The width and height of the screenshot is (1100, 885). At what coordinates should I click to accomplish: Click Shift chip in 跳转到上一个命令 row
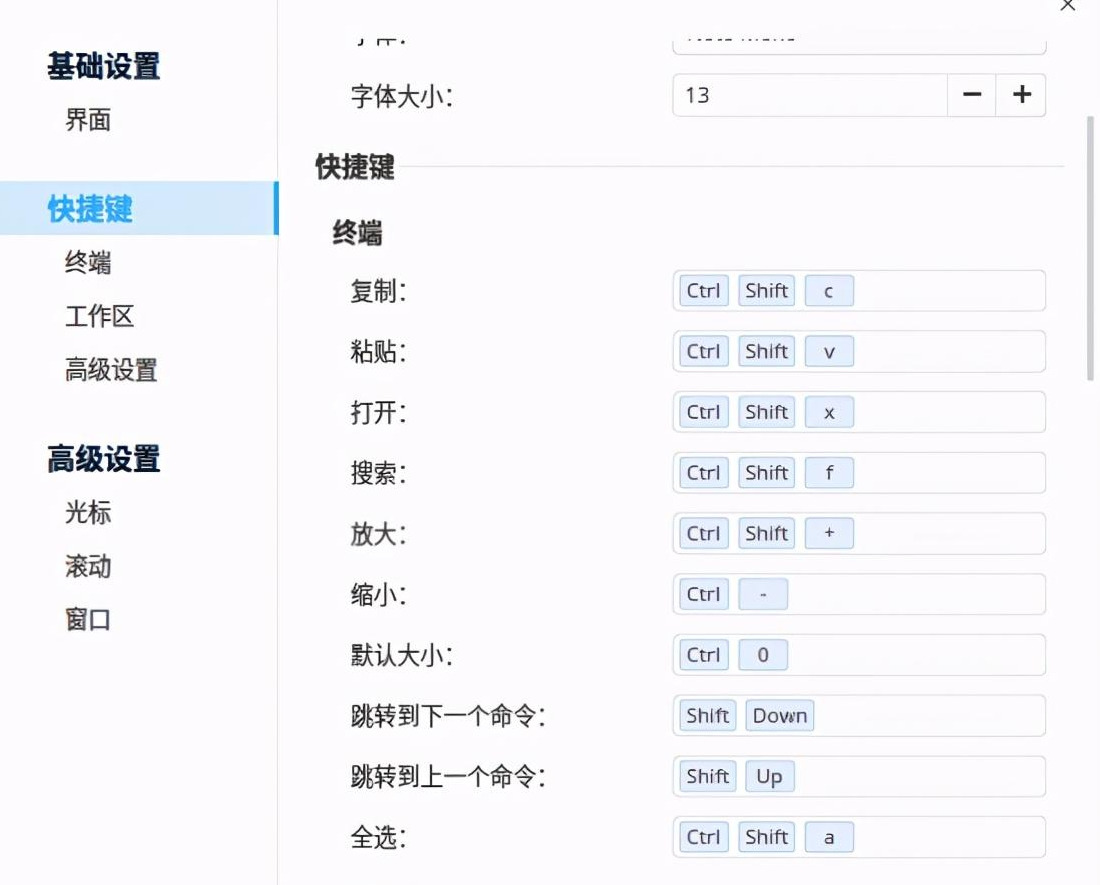(x=708, y=776)
